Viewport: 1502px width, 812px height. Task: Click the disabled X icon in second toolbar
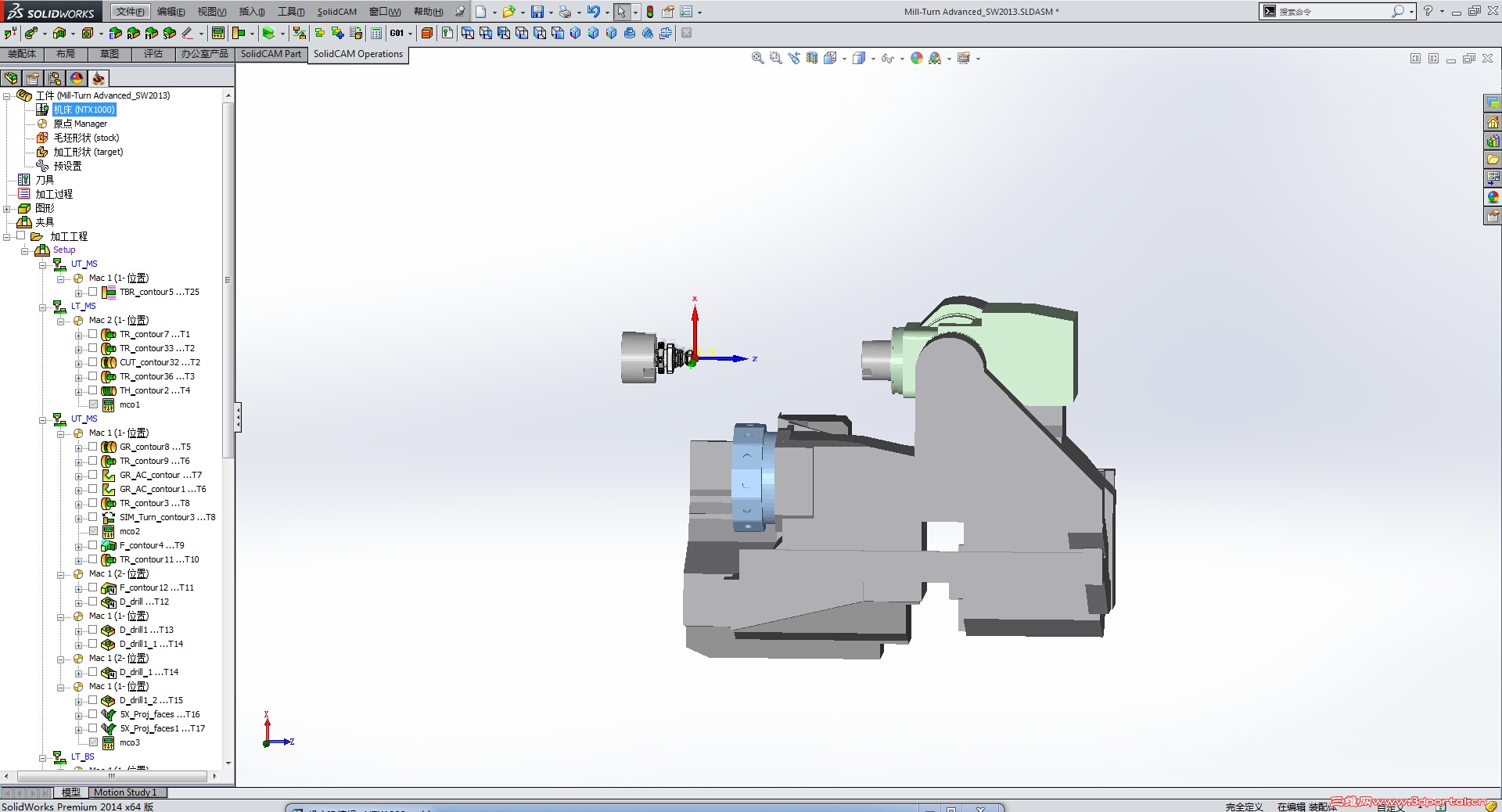point(686,33)
